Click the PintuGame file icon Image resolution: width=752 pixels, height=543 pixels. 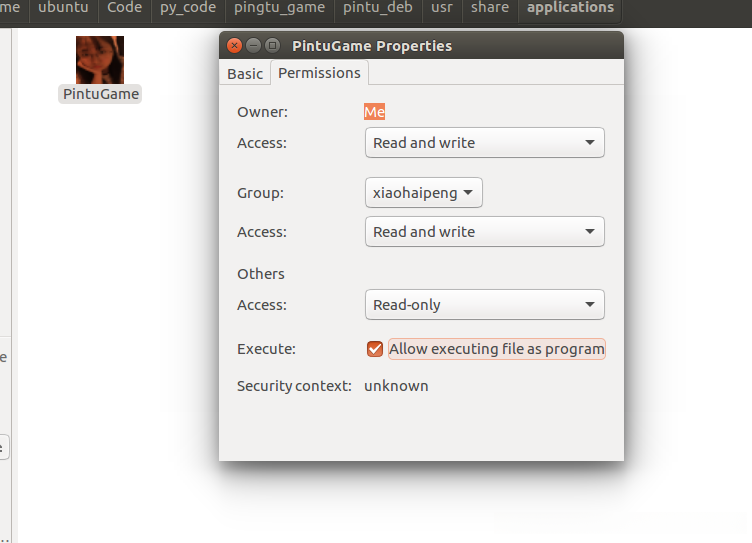100,60
